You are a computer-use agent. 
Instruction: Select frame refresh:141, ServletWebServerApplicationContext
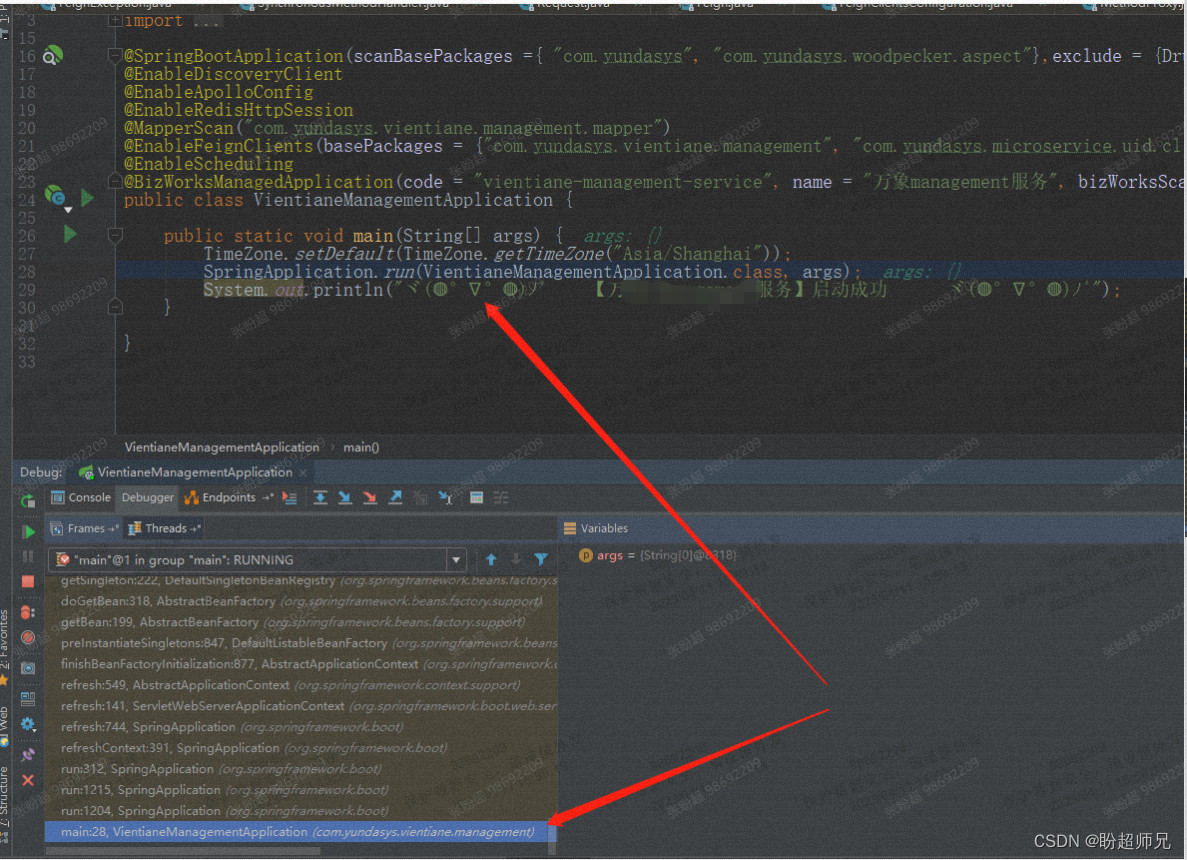(301, 706)
